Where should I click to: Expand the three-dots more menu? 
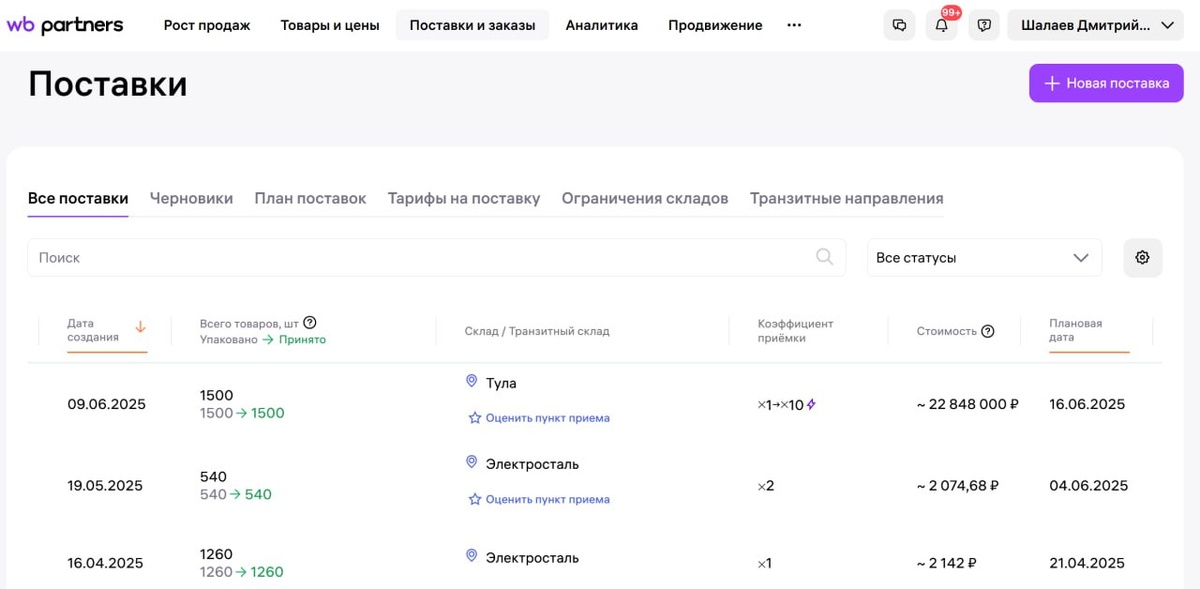(794, 26)
